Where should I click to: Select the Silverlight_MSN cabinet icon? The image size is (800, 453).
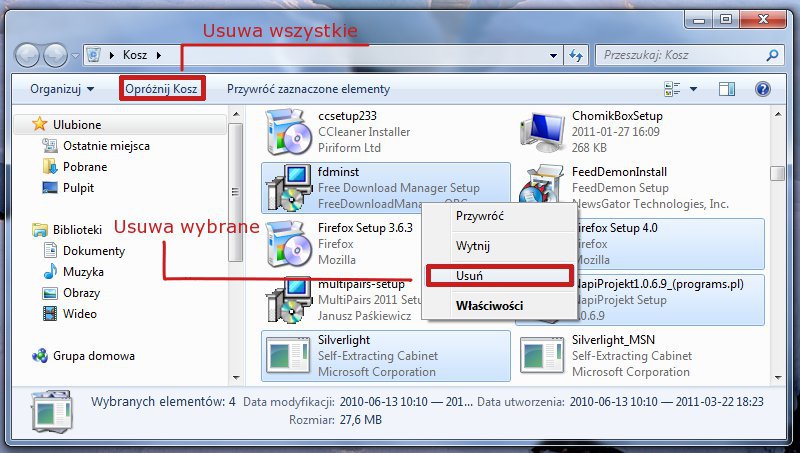[542, 356]
